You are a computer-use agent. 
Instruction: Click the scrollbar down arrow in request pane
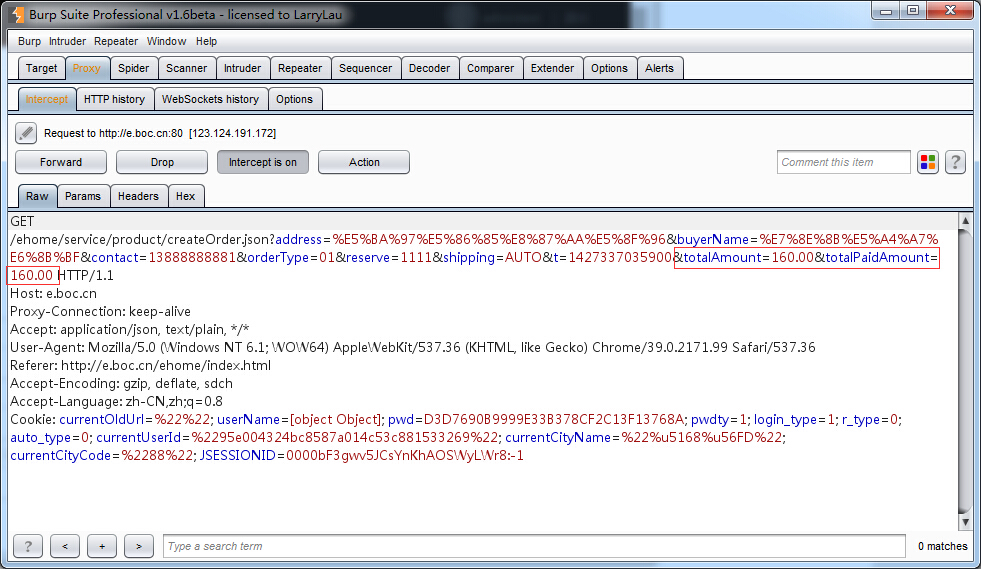[x=965, y=521]
